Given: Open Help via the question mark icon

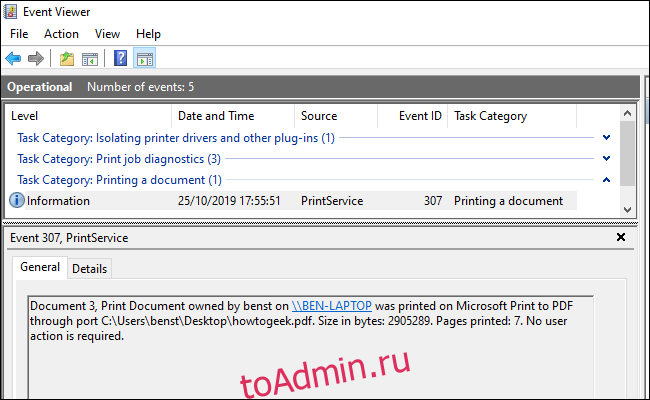Looking at the screenshot, I should [120, 58].
